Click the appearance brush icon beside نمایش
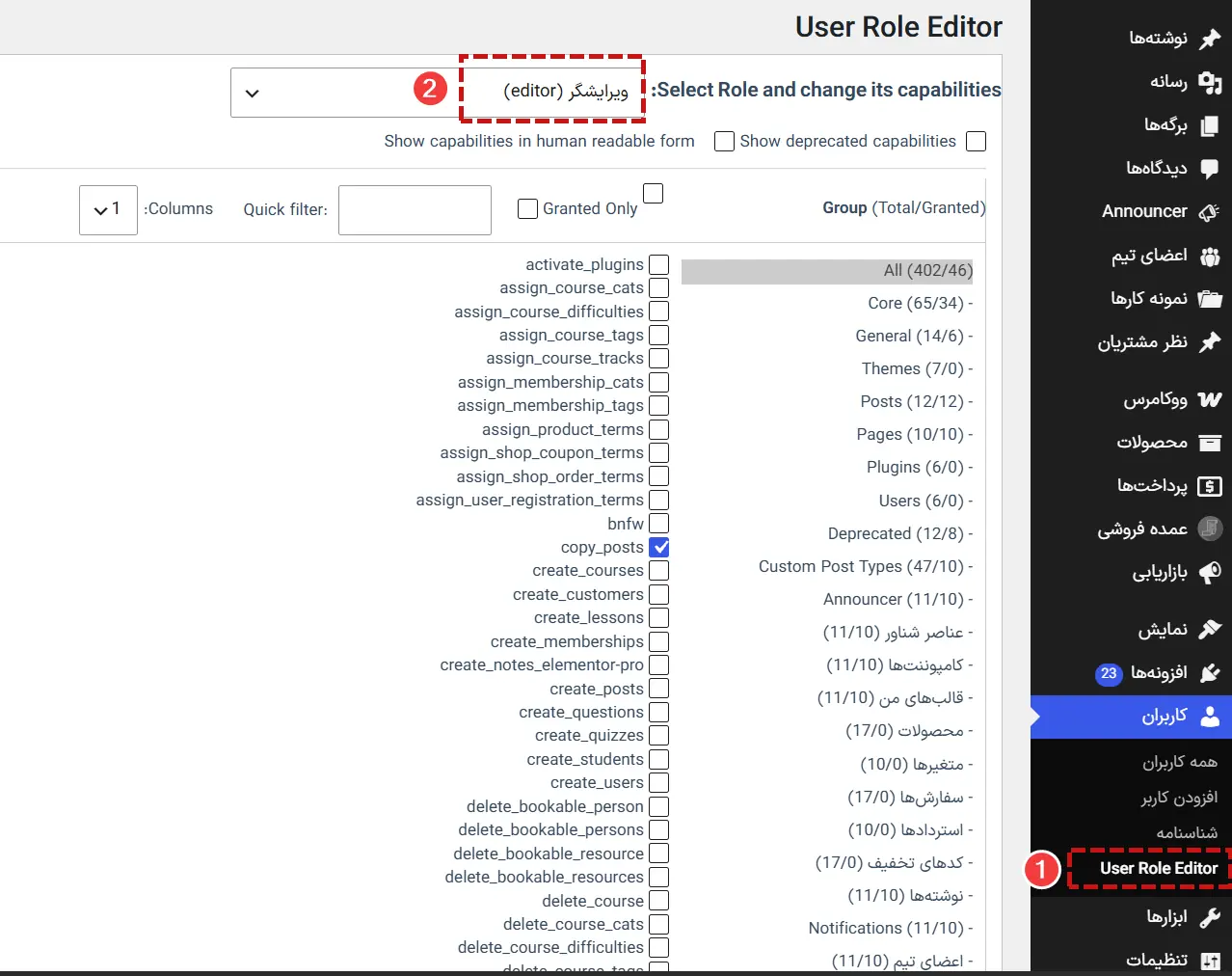Screen dimensions: 1232x976 click(x=1210, y=630)
